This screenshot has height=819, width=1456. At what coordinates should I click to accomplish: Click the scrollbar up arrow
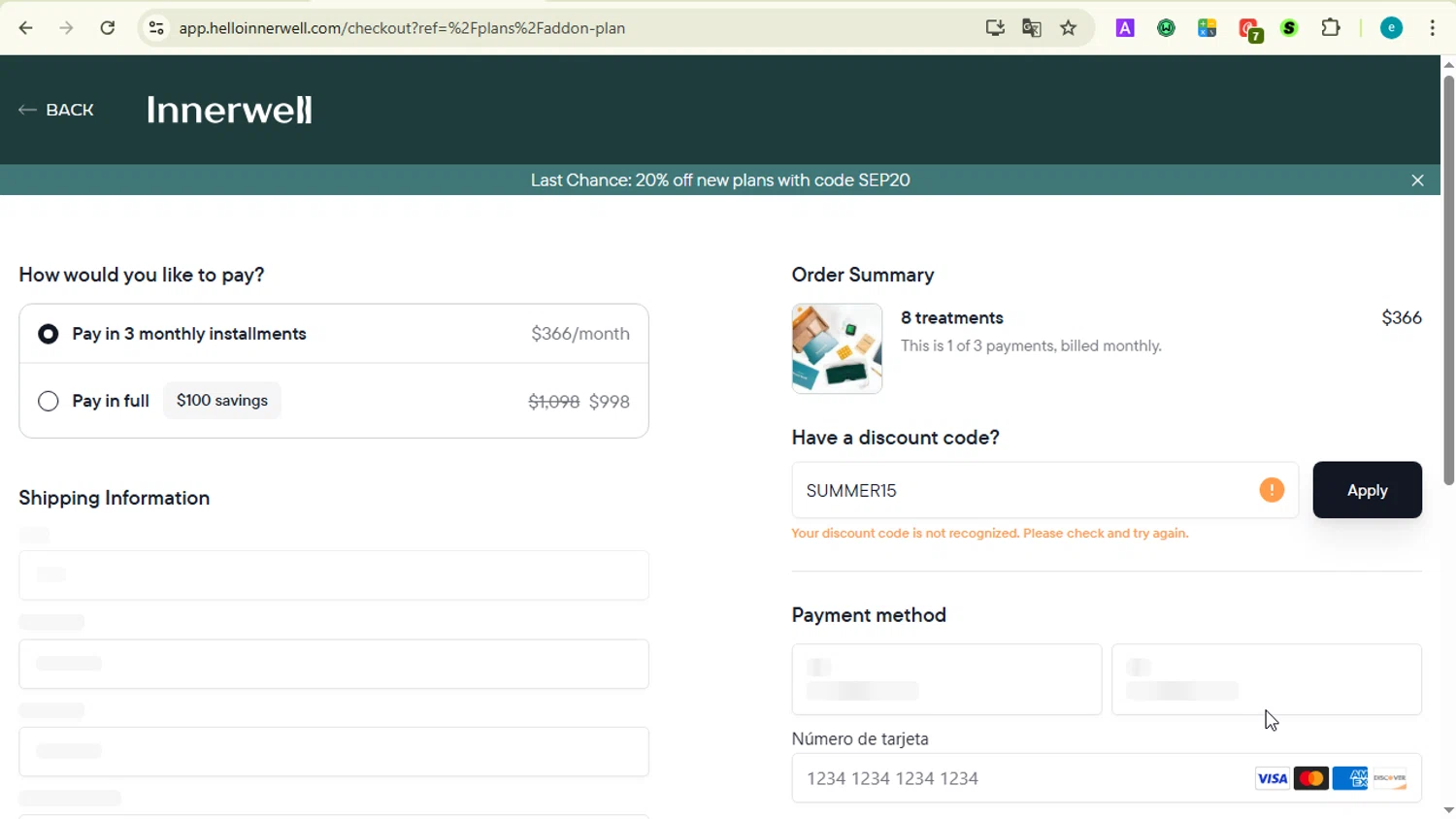(1448, 64)
